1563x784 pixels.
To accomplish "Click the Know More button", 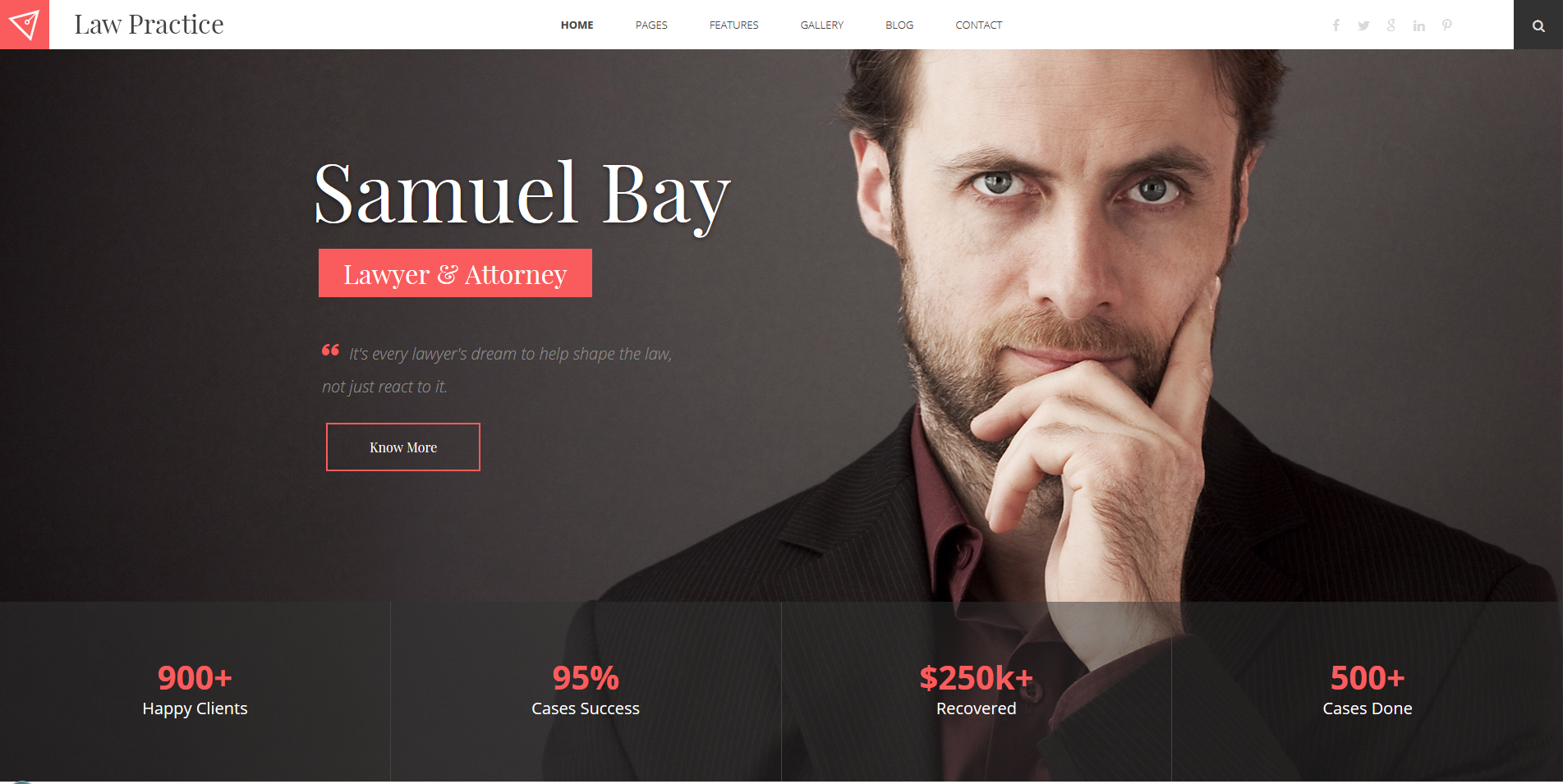I will coord(403,447).
